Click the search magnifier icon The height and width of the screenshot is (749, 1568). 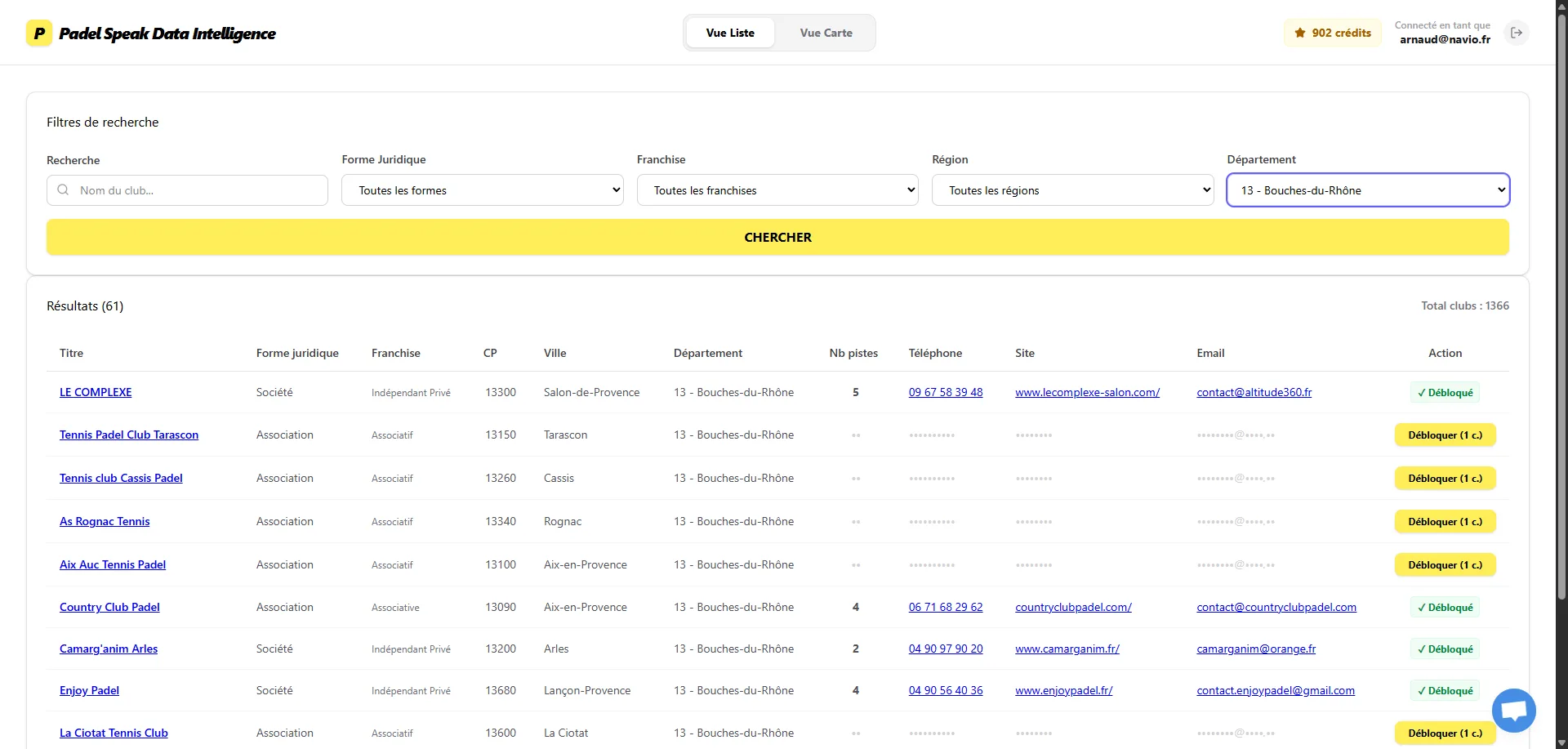click(63, 189)
